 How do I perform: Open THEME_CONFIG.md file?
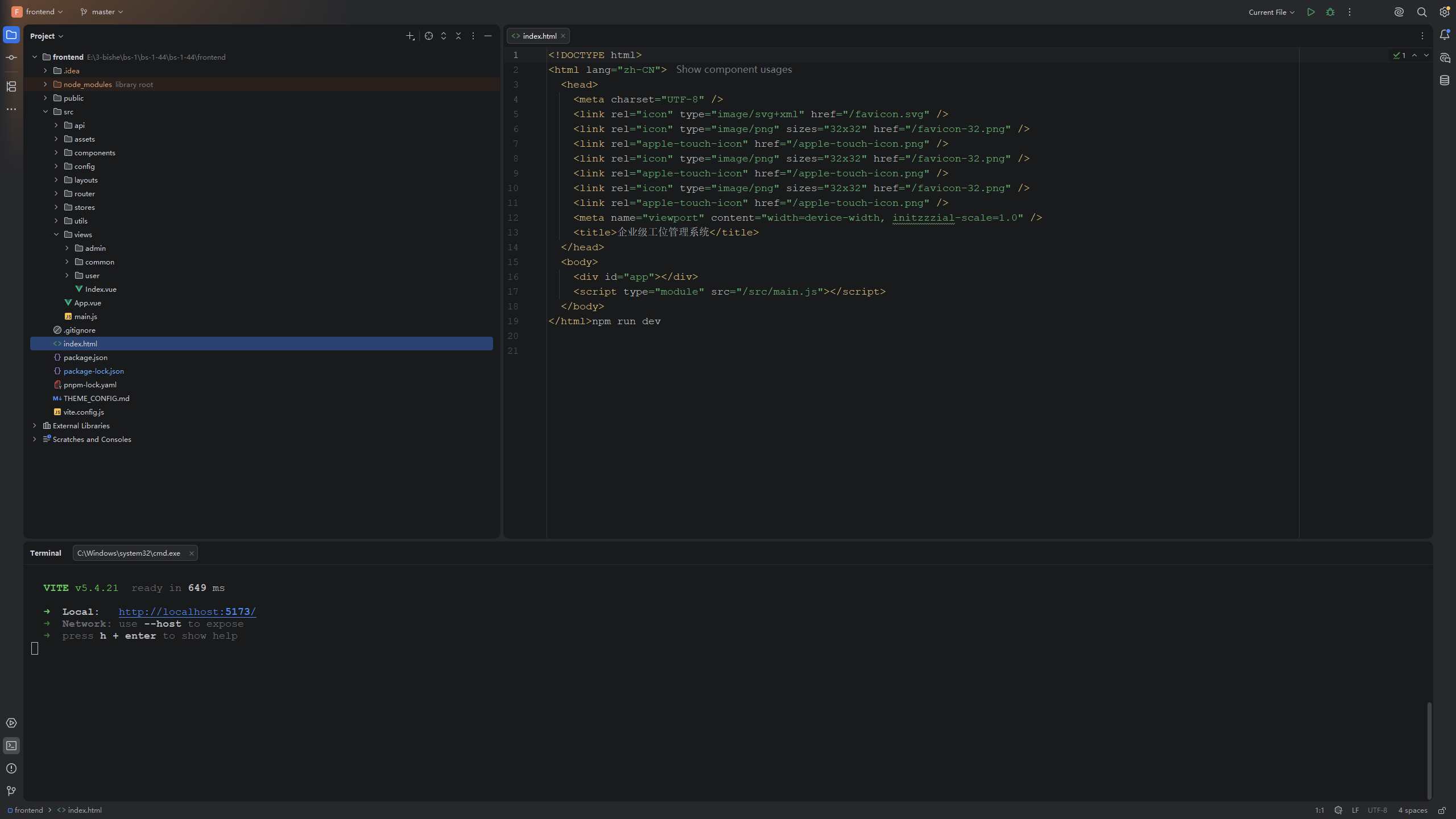tap(96, 398)
